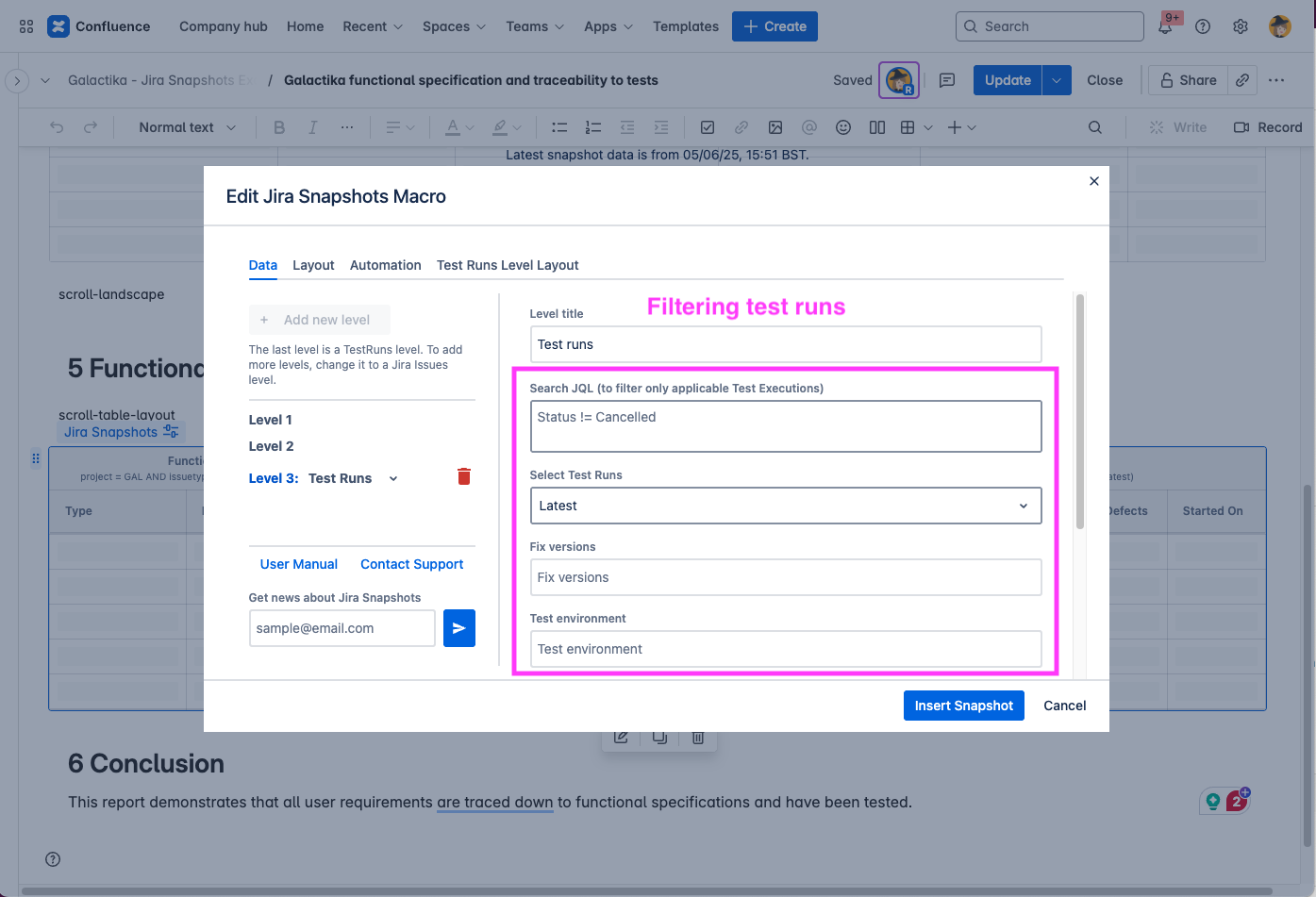1316x897 pixels.
Task: Redo the last edit
Action: pyautogui.click(x=91, y=127)
